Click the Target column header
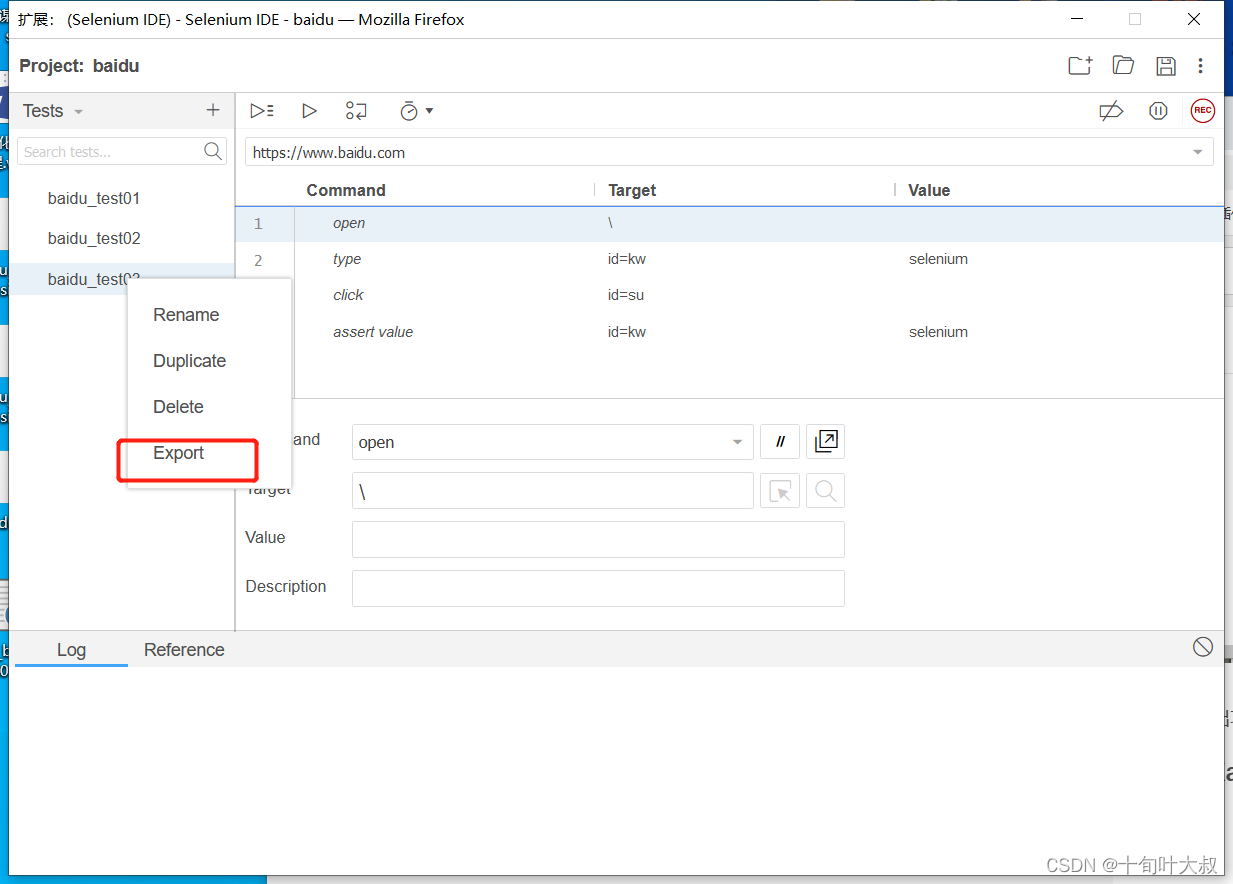This screenshot has width=1233, height=884. pyautogui.click(x=632, y=190)
